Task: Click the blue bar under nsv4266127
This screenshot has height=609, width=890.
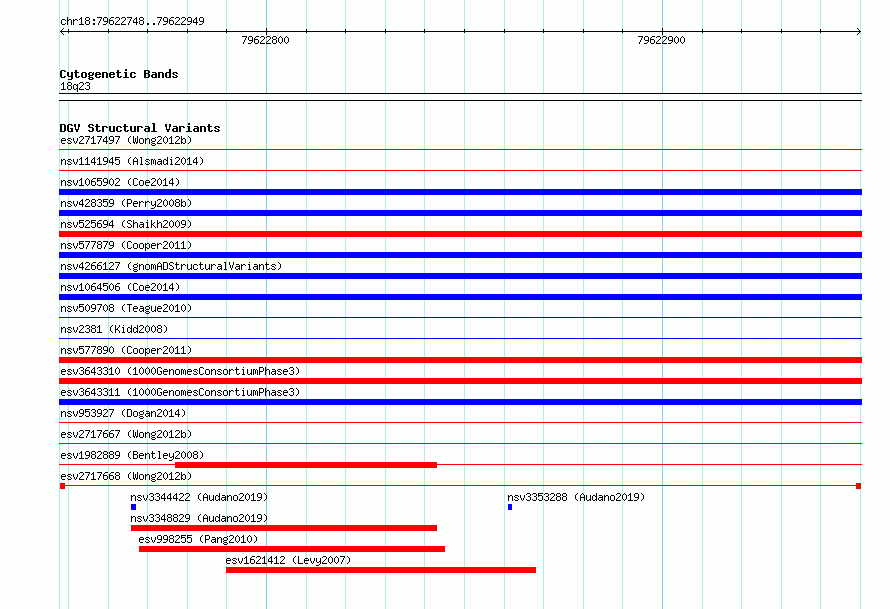Action: point(460,276)
